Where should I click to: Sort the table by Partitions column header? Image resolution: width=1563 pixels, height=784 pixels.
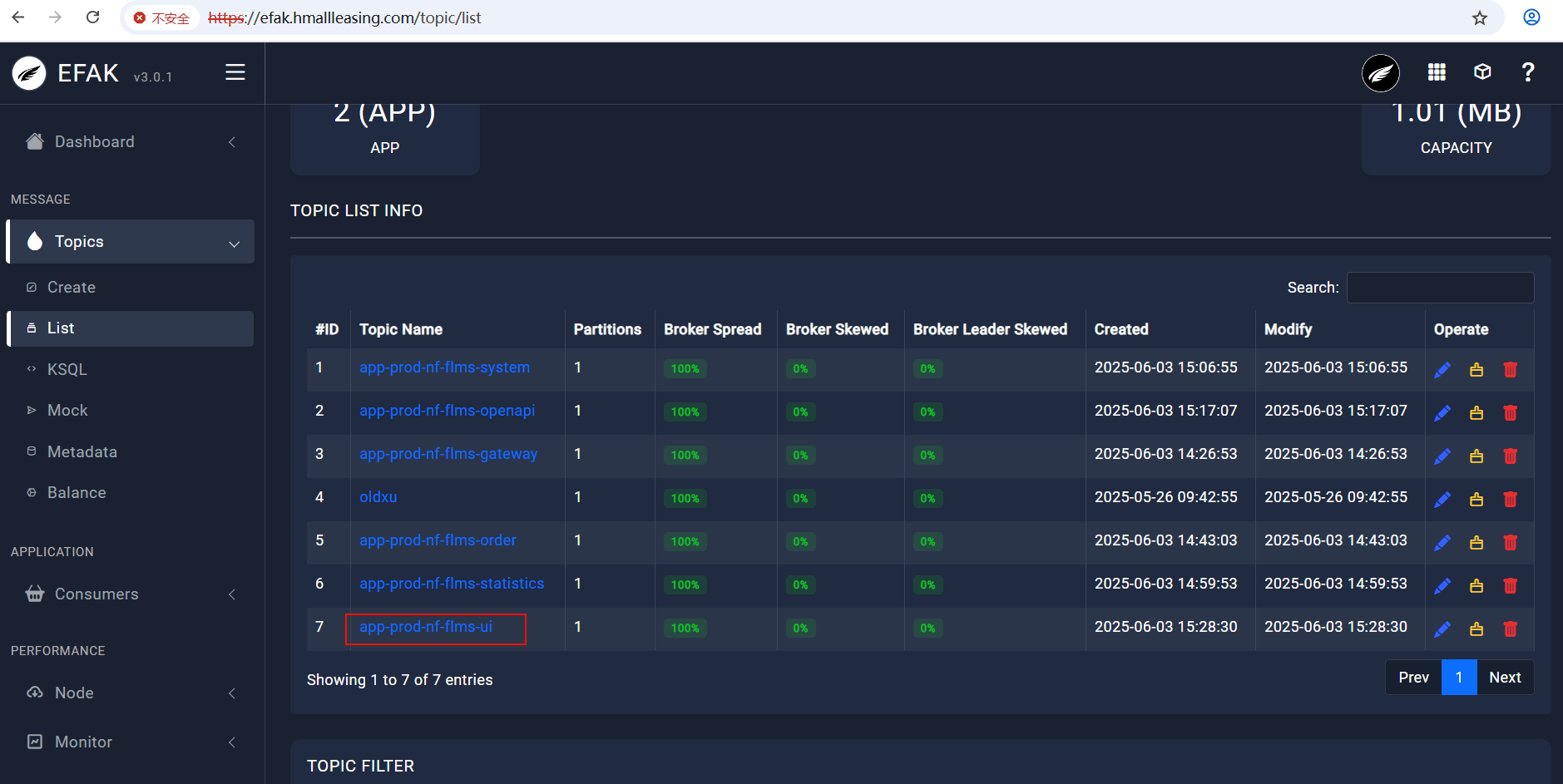[607, 330]
